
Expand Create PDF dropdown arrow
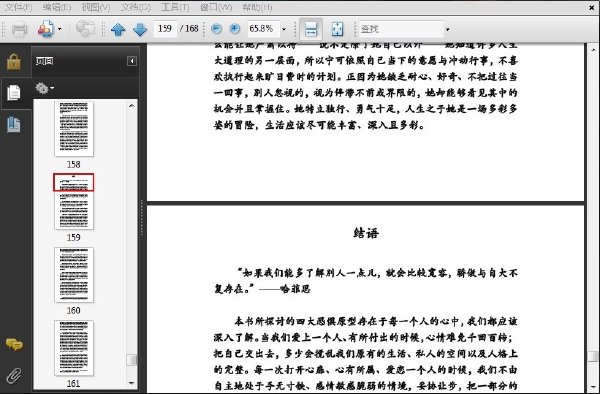tap(60, 29)
